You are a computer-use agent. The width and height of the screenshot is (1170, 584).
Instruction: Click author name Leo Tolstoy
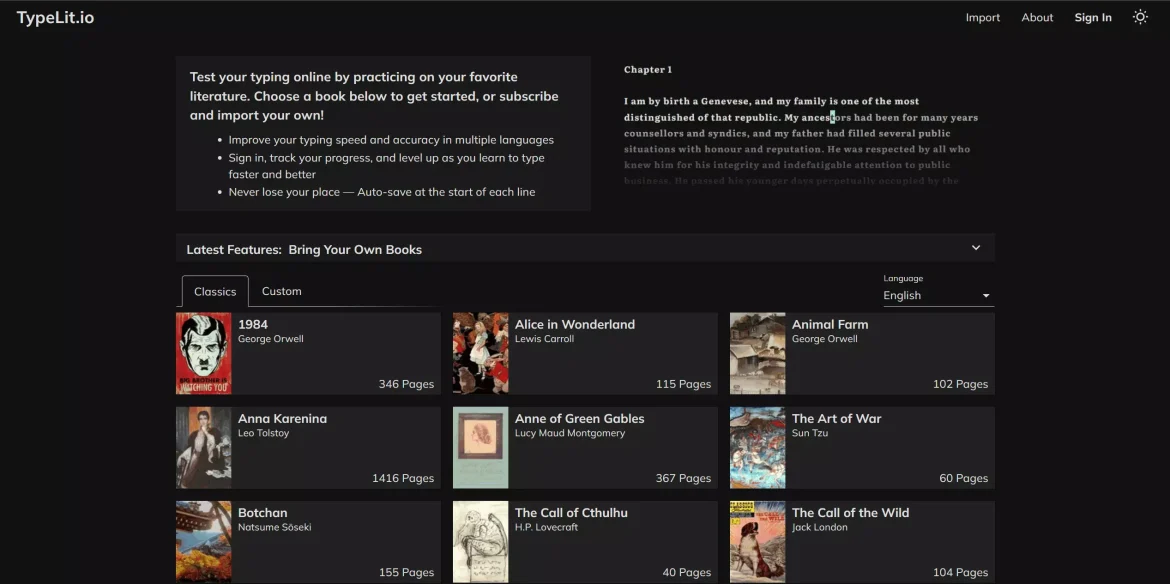point(263,433)
